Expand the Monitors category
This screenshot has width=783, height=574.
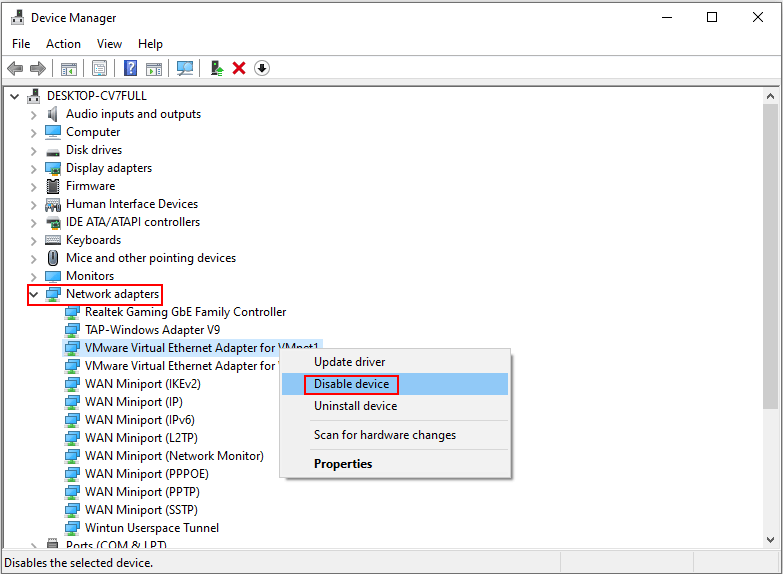[x=33, y=276]
